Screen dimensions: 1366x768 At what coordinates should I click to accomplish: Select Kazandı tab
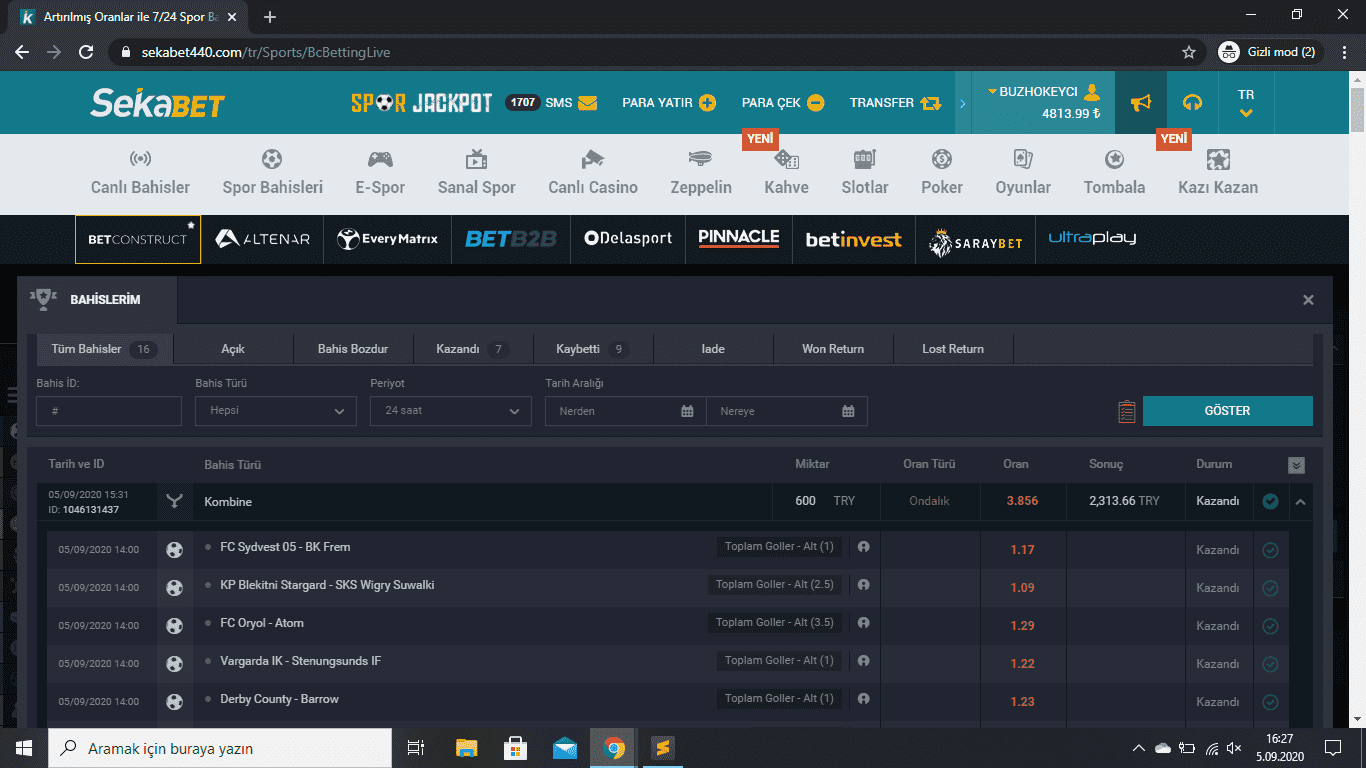pos(473,349)
